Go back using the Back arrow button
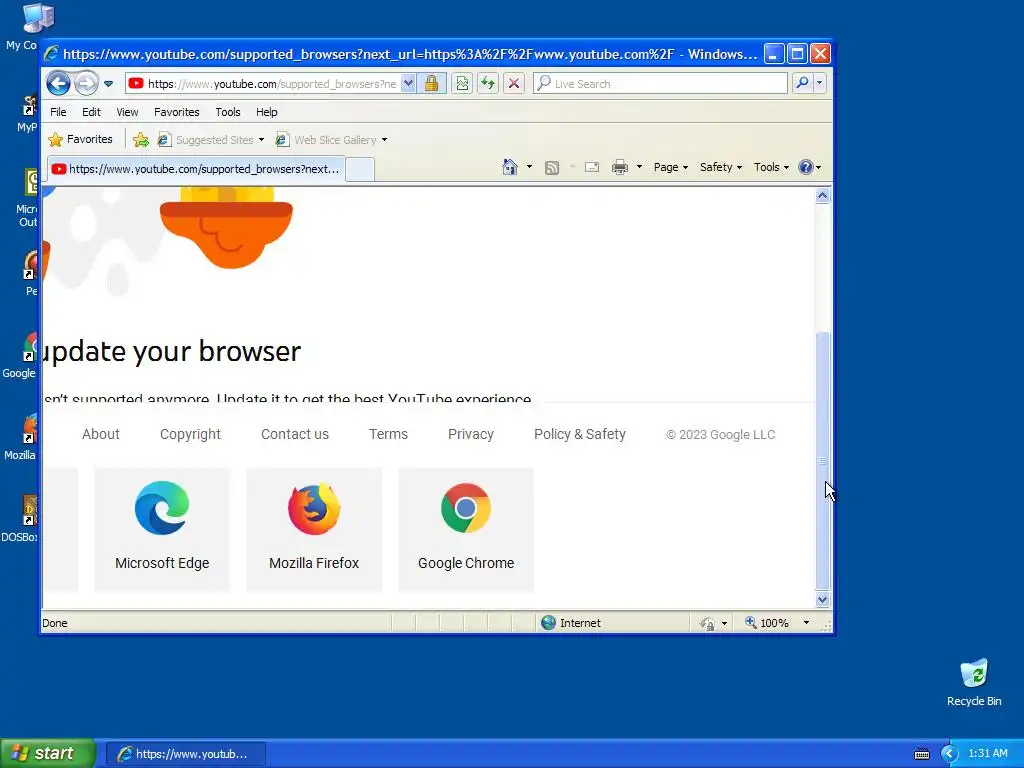 tap(58, 84)
